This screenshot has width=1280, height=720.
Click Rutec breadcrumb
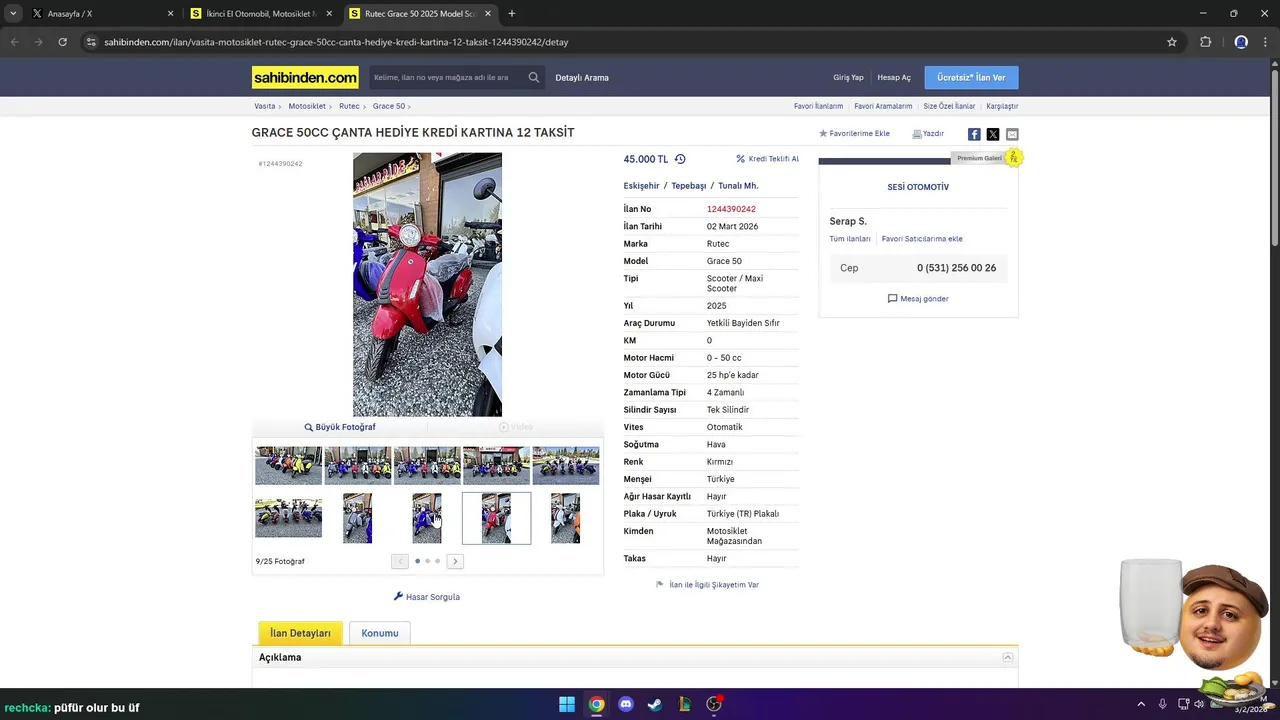349,106
